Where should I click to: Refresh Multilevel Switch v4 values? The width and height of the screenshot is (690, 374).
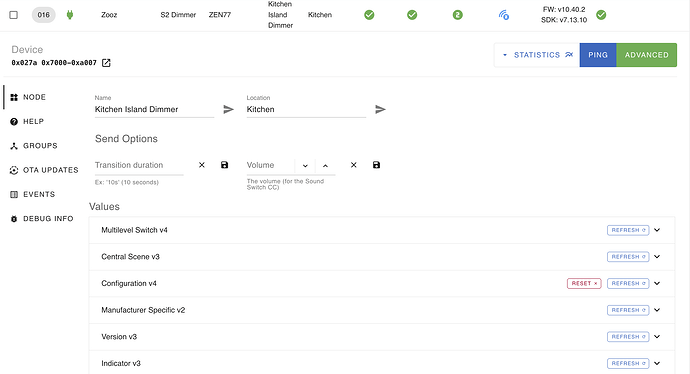pyautogui.click(x=628, y=230)
